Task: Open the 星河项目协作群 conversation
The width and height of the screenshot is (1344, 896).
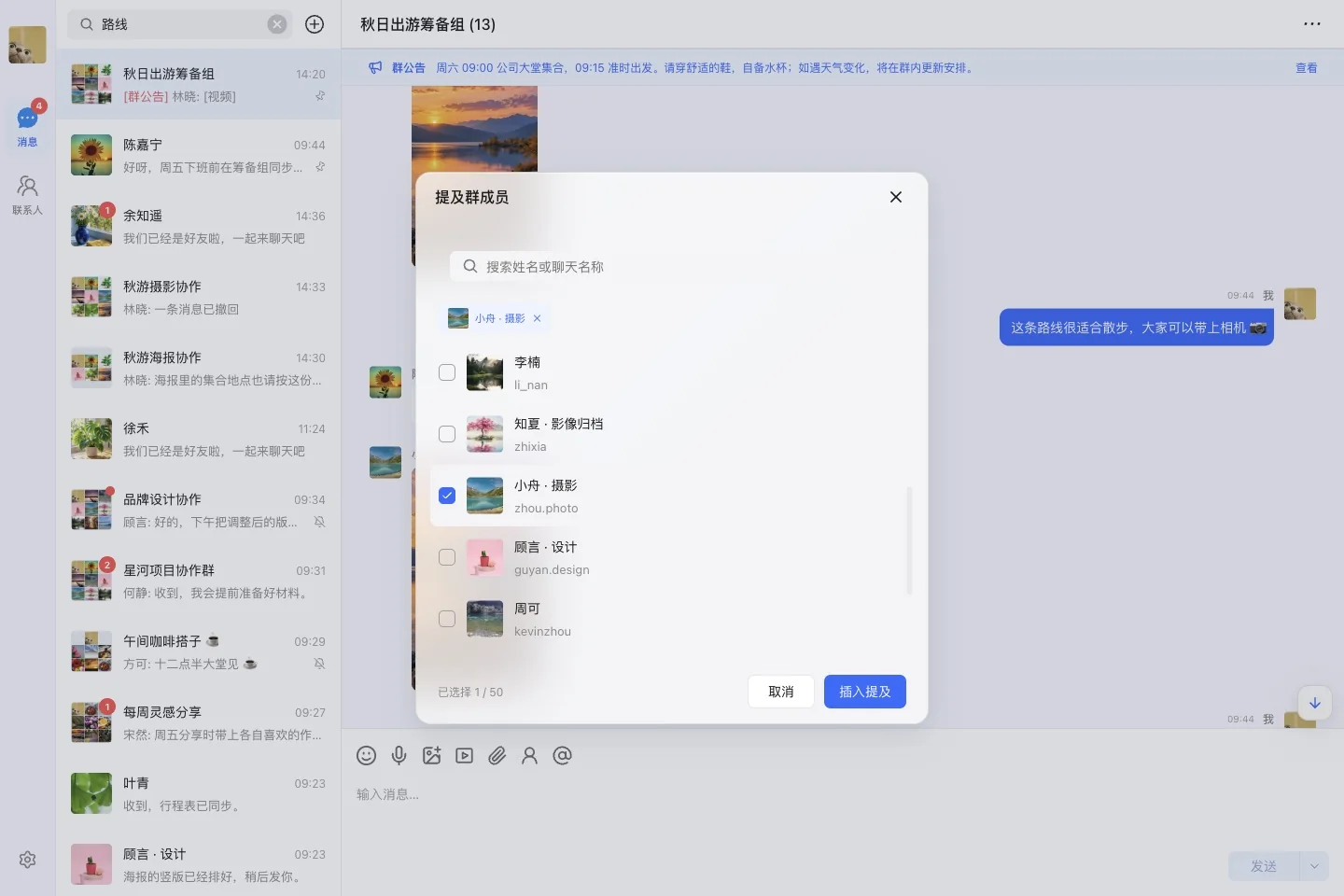Action: pos(198,581)
